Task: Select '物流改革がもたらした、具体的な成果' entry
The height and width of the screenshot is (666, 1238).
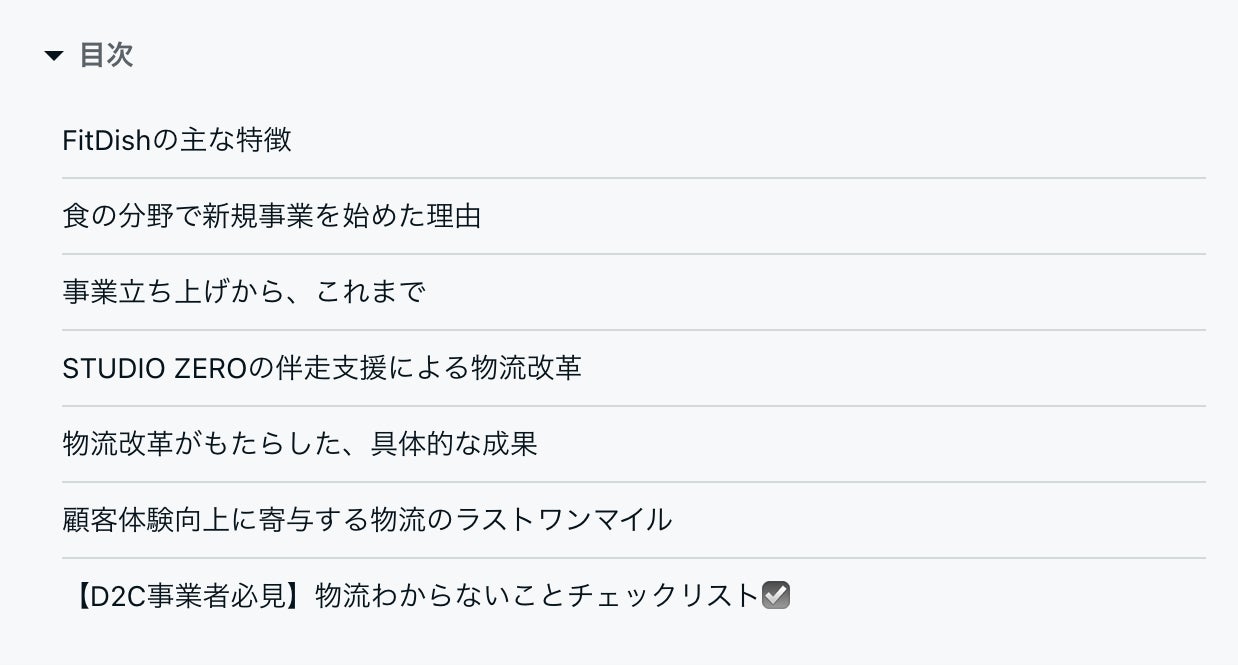Action: [x=299, y=444]
